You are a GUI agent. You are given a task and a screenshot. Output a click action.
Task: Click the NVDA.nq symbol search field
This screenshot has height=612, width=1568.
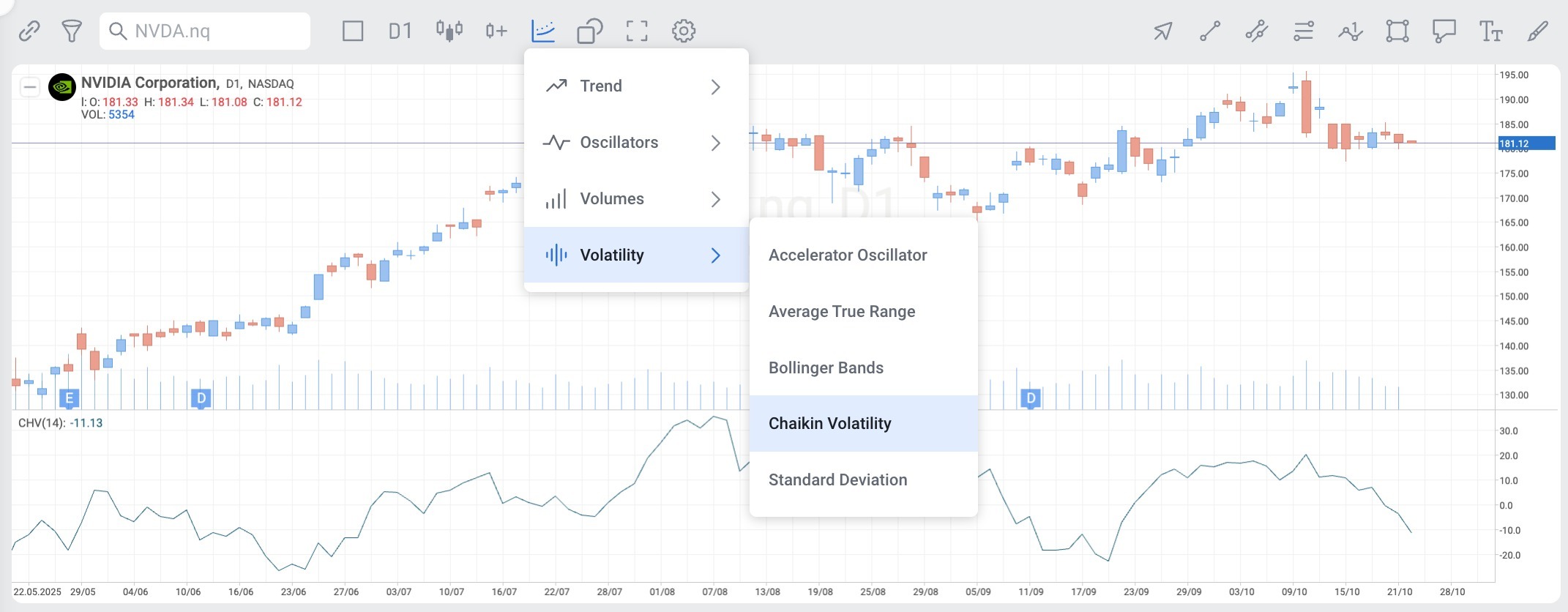tap(205, 31)
